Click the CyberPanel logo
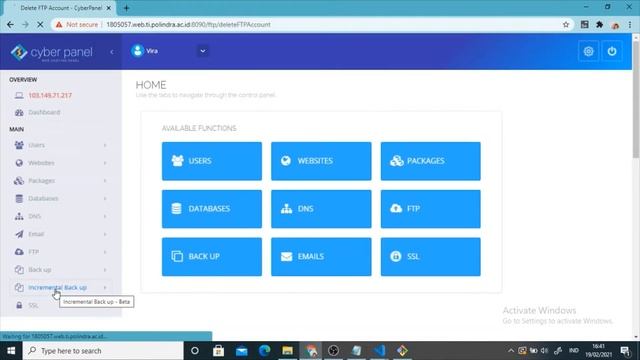 click(x=51, y=53)
